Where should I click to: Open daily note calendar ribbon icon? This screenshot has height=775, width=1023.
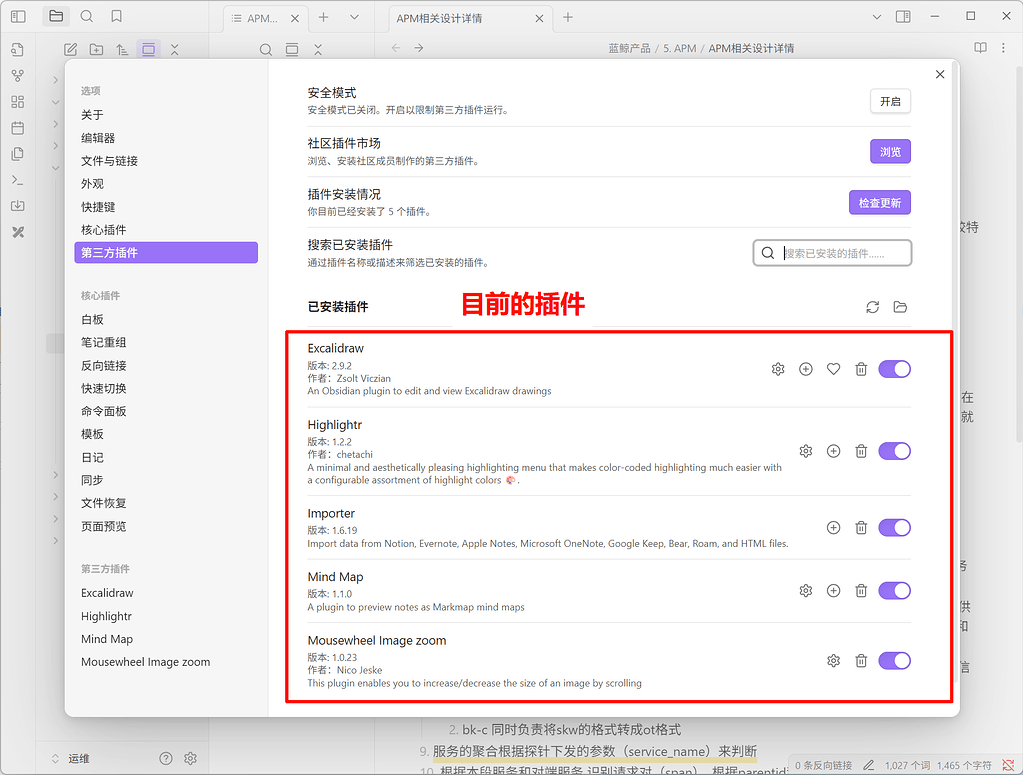(x=18, y=128)
